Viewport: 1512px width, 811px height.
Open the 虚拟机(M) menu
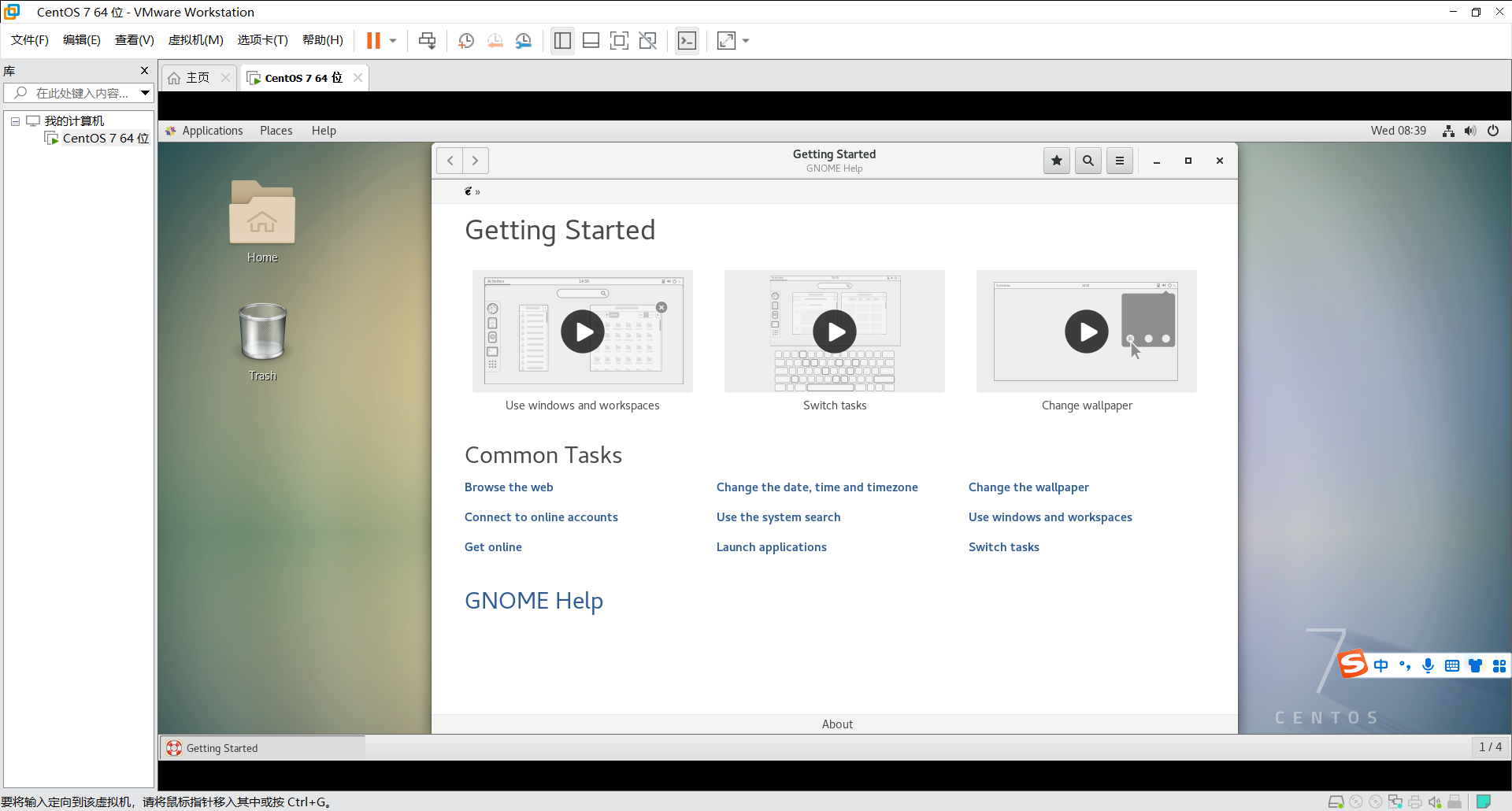coord(195,40)
